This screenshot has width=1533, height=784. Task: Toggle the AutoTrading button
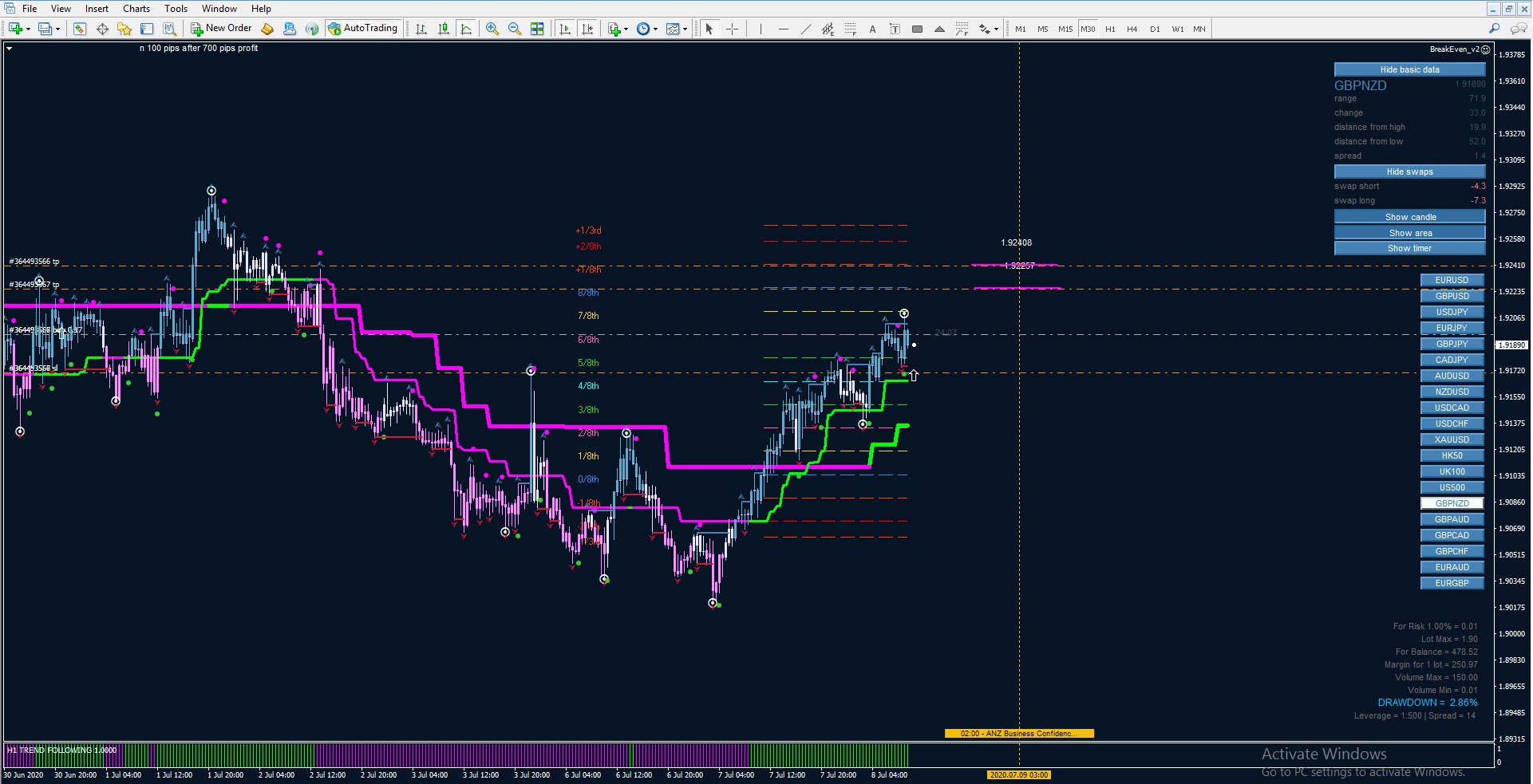(362, 29)
